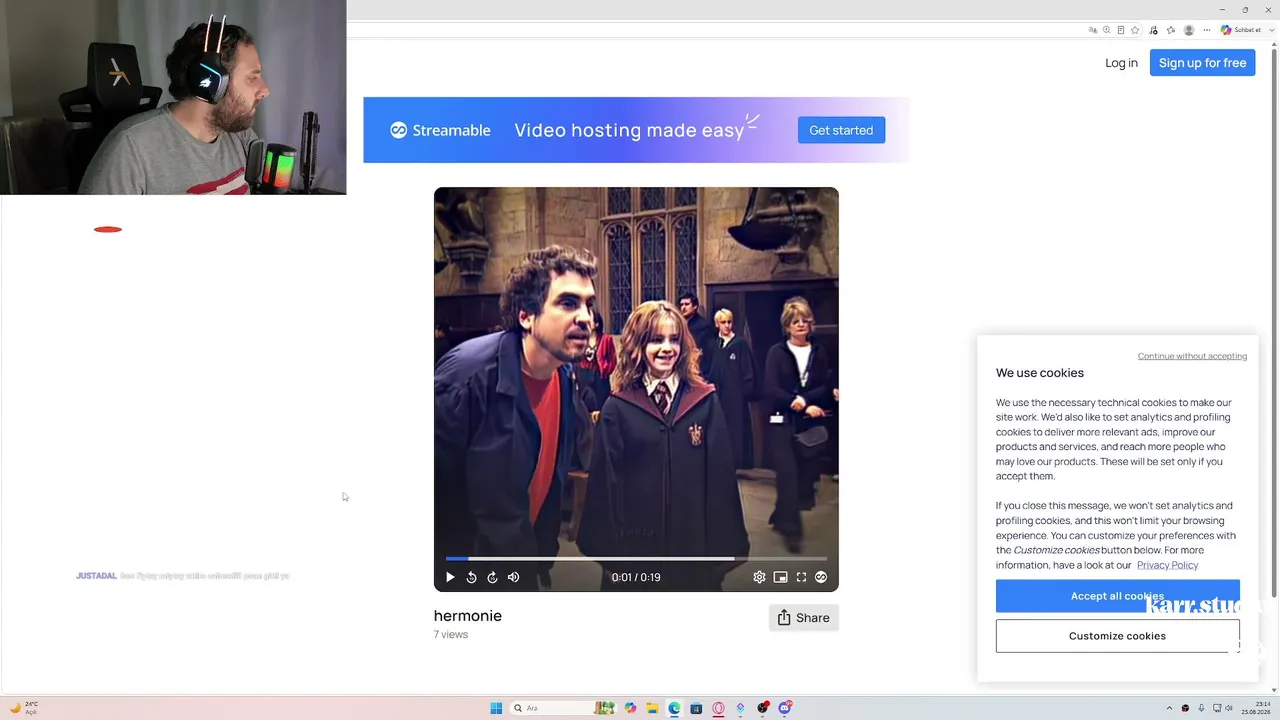Click the microphone icon in system tray
The height and width of the screenshot is (720, 1280).
1201,708
